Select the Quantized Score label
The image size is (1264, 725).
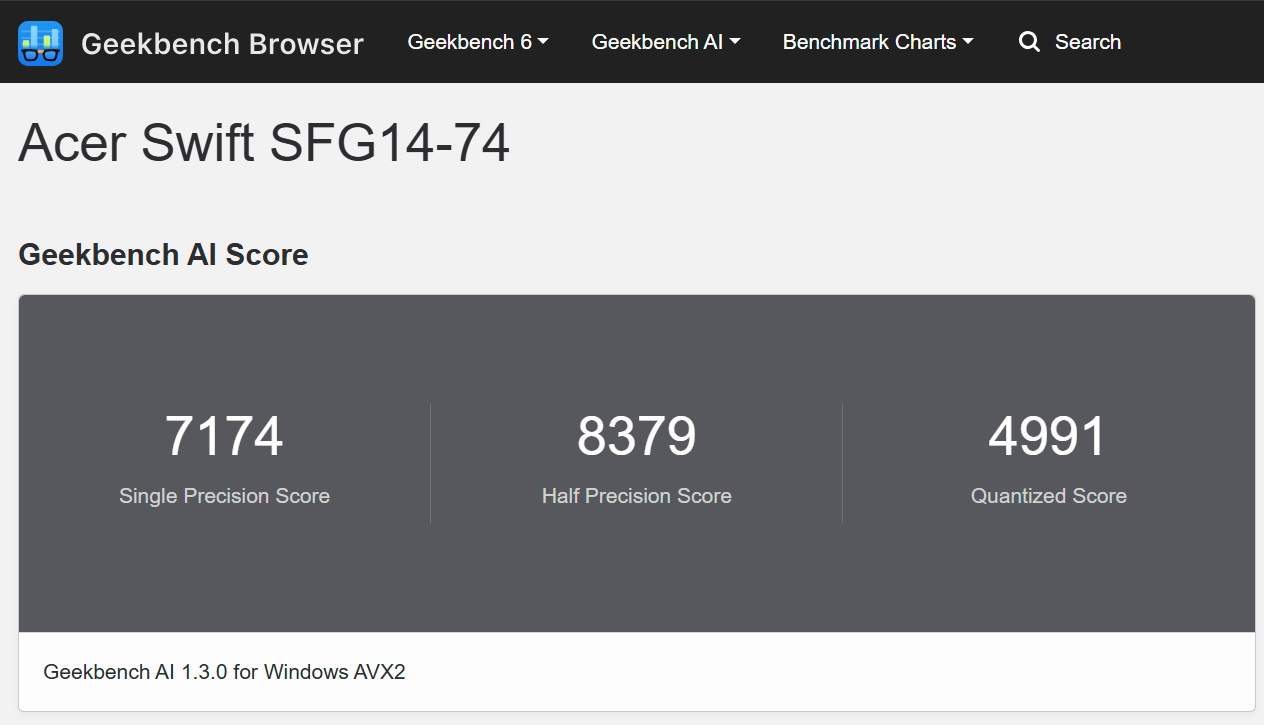[1049, 496]
